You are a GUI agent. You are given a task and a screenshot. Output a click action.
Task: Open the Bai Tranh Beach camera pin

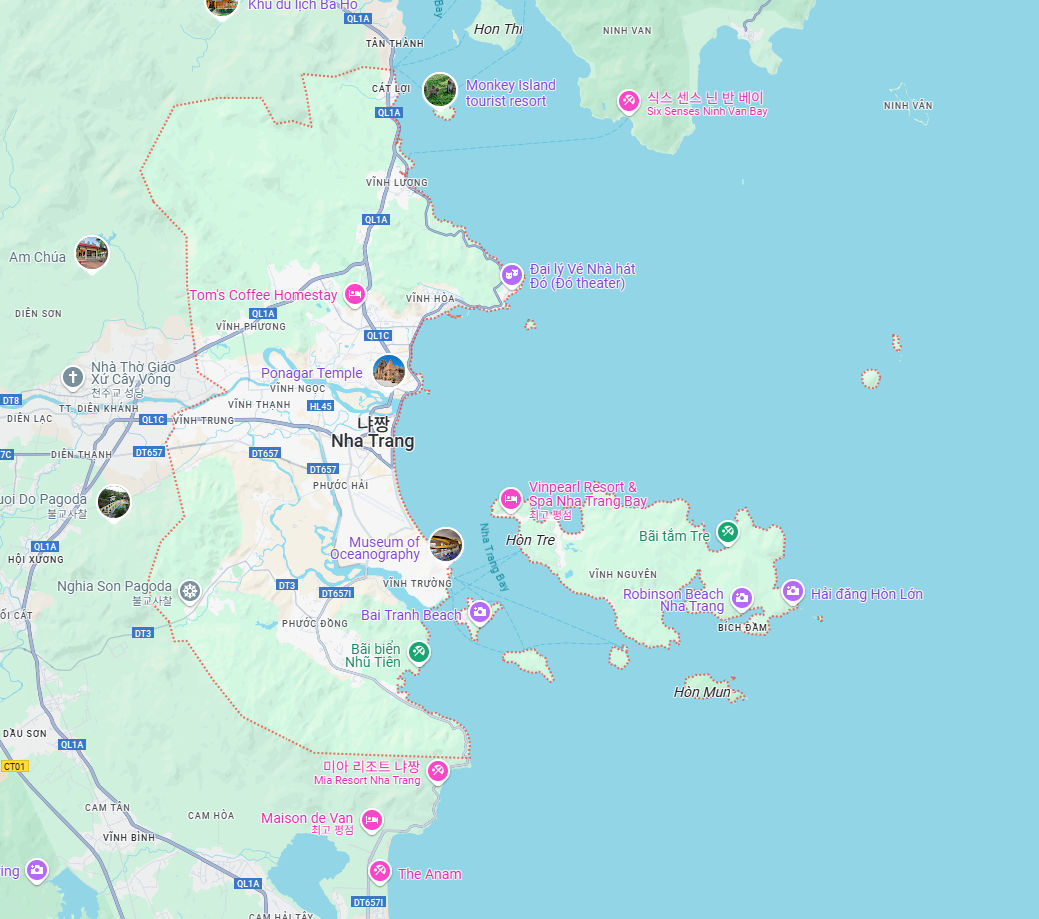(480, 612)
